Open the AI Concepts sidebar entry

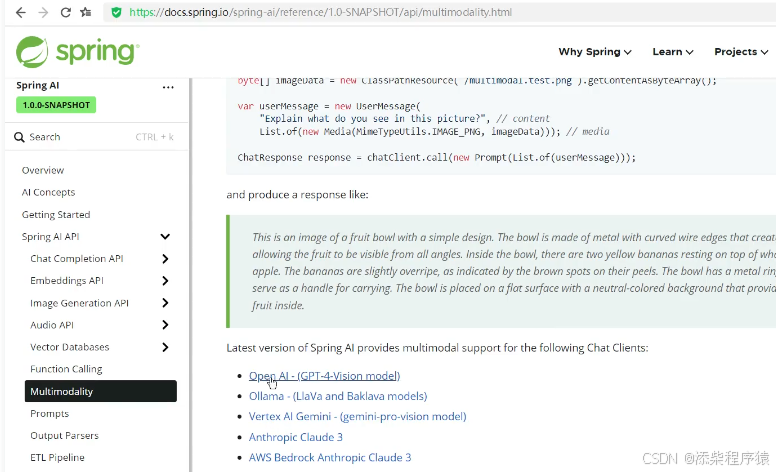click(x=48, y=192)
